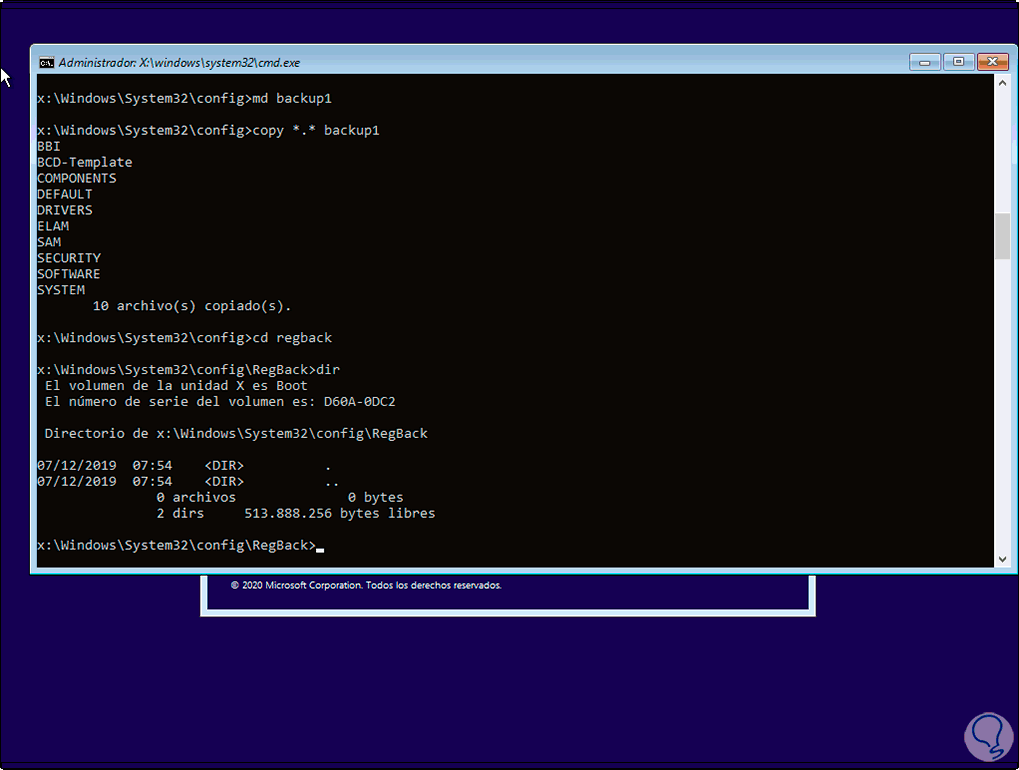Click the '<DIR> ..' parent directory row
1019x770 pixels.
[188, 481]
